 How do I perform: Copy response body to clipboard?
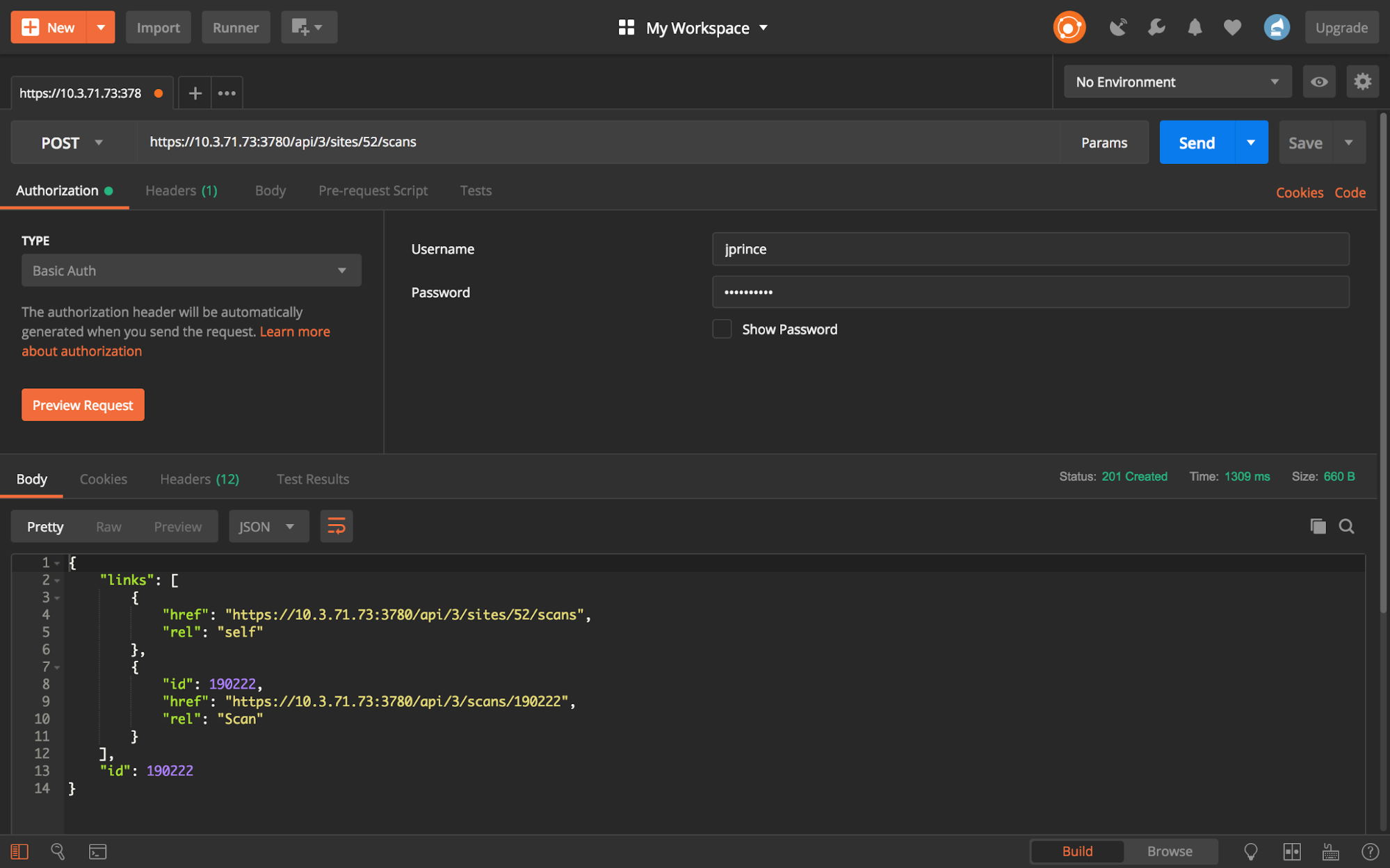pos(1317,526)
